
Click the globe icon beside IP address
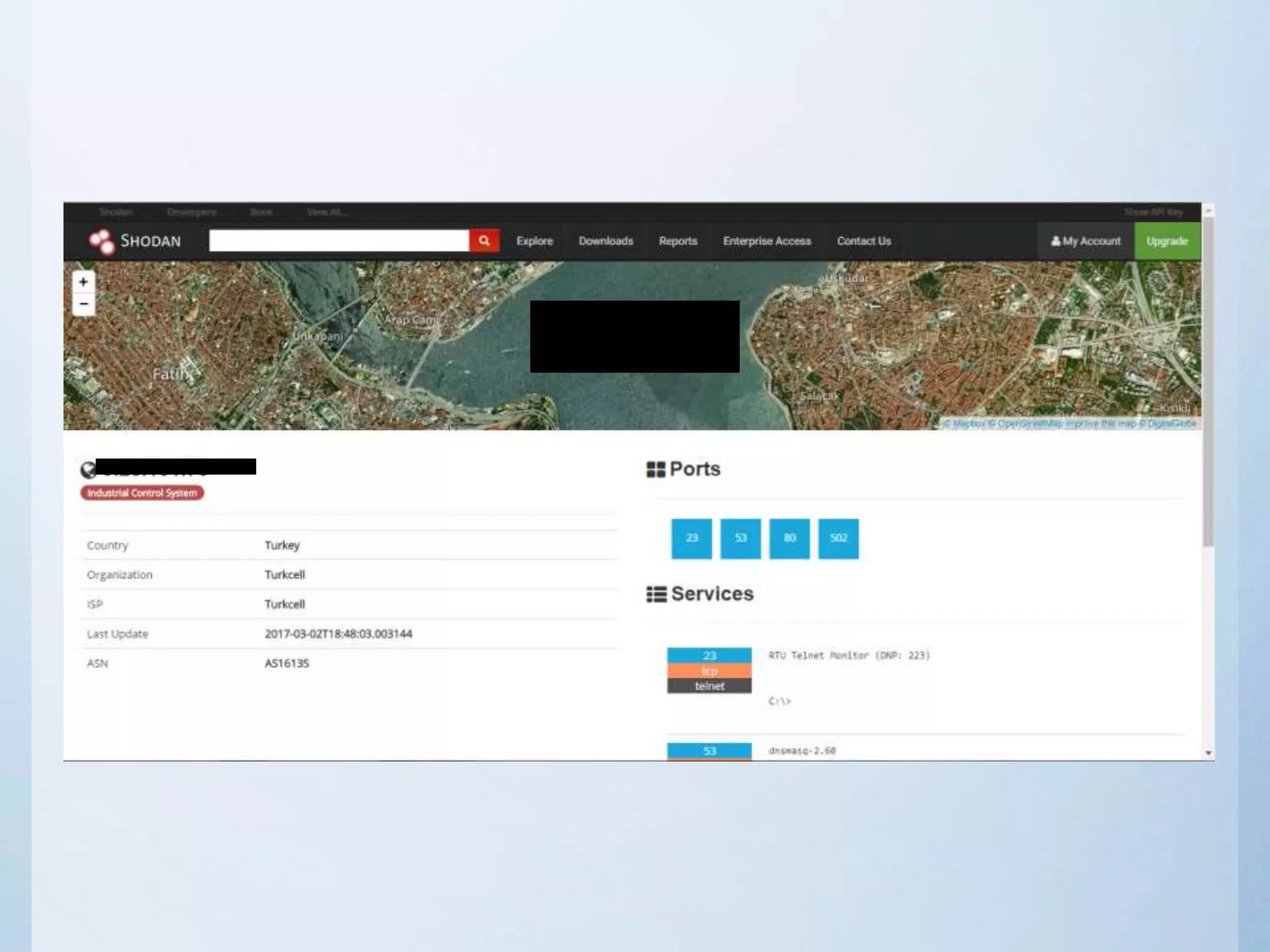click(88, 470)
